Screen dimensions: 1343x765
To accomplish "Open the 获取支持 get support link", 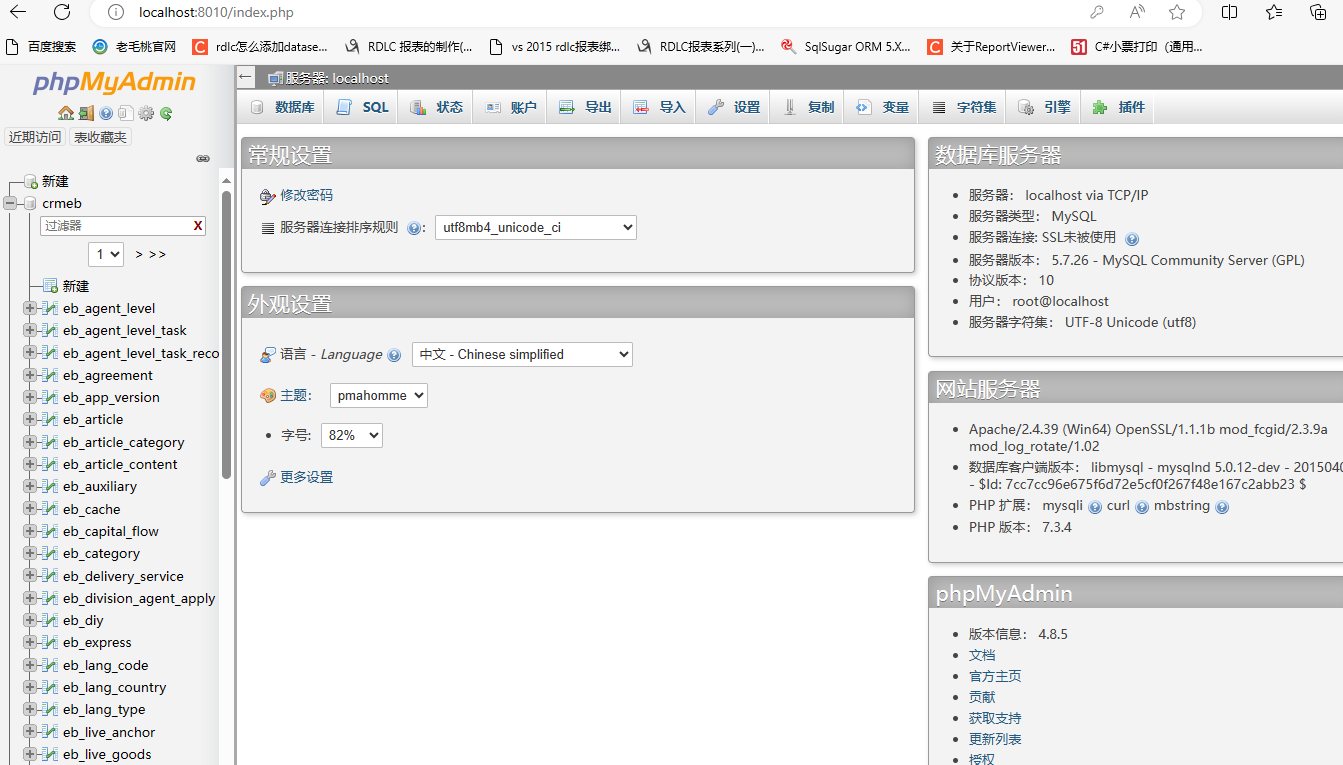I will [x=995, y=718].
